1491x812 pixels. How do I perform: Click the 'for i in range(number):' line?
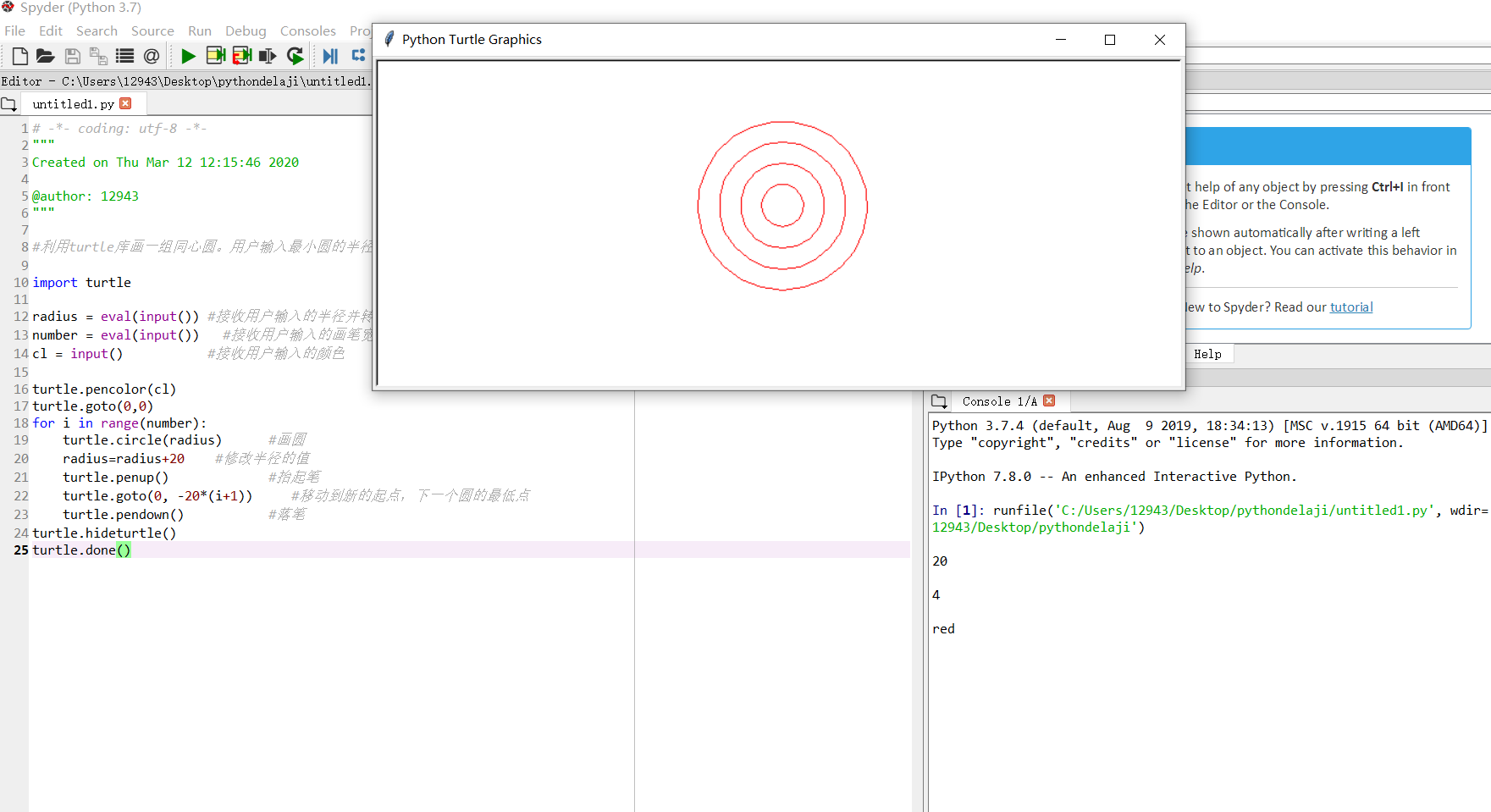click(119, 423)
